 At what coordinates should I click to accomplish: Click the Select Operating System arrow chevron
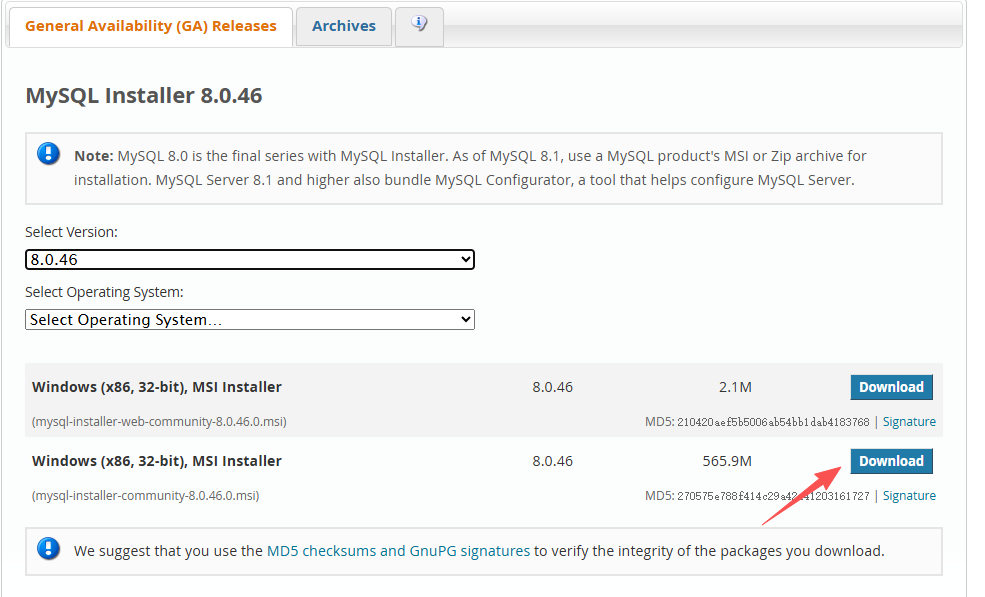tap(465, 319)
